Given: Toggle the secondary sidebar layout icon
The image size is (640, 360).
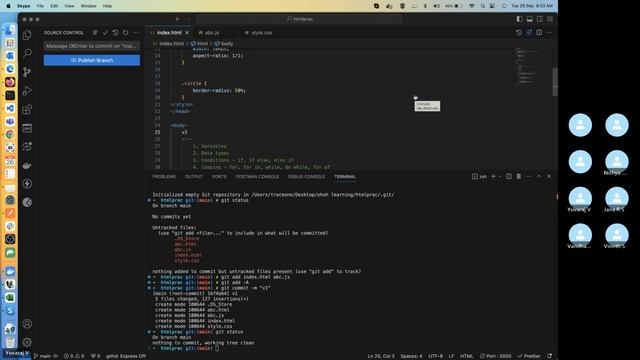Looking at the screenshot, I should 540,19.
